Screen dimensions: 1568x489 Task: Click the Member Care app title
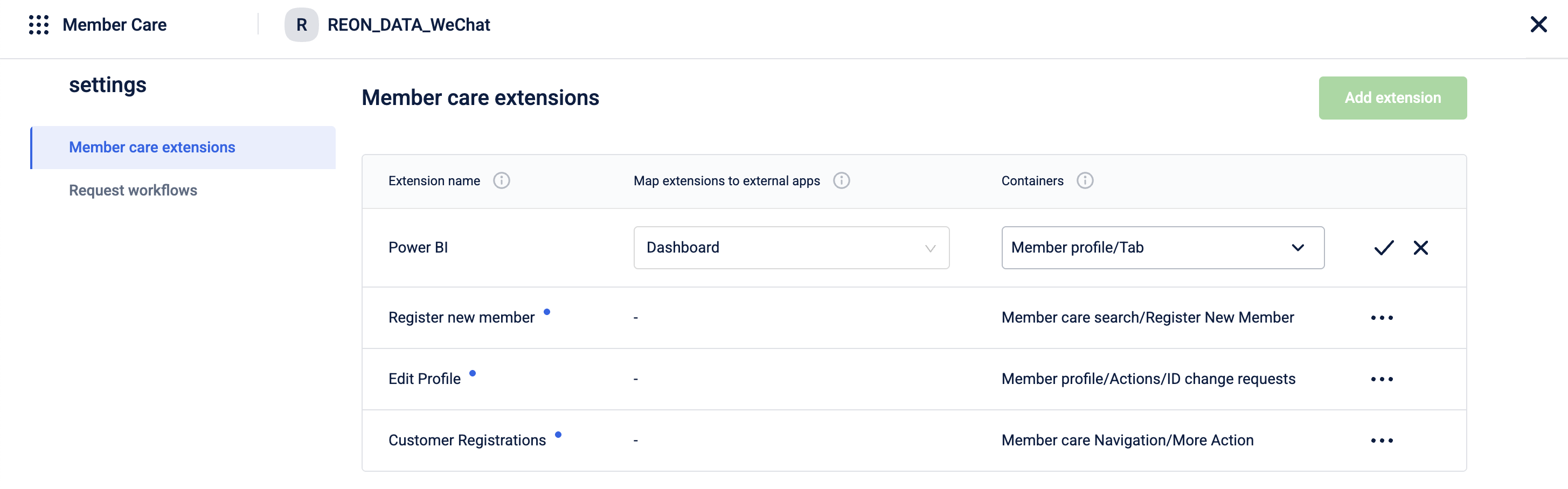tap(114, 25)
